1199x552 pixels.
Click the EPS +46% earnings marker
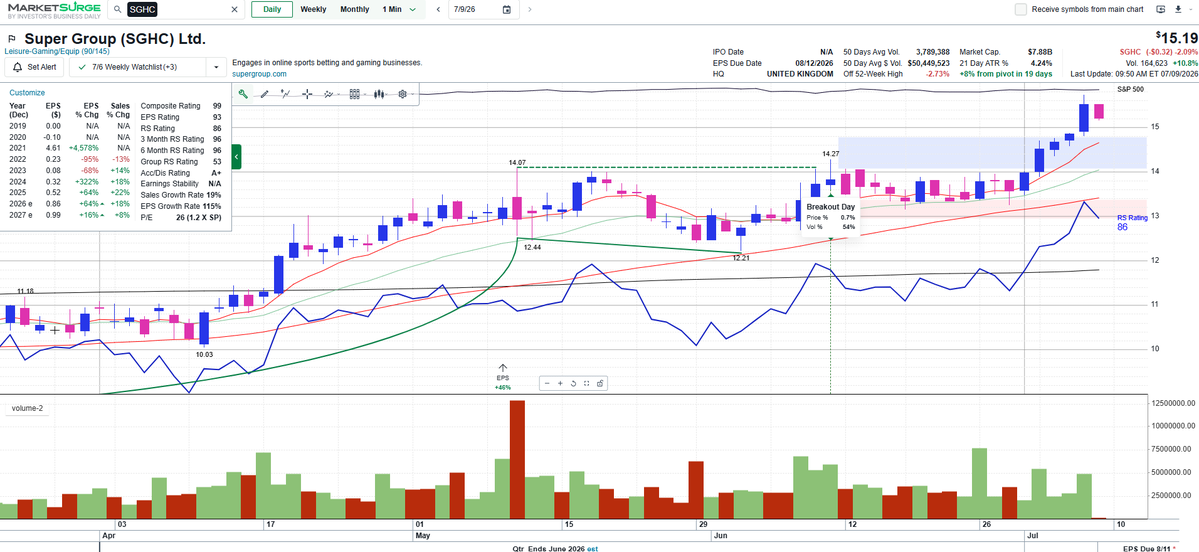[x=502, y=378]
